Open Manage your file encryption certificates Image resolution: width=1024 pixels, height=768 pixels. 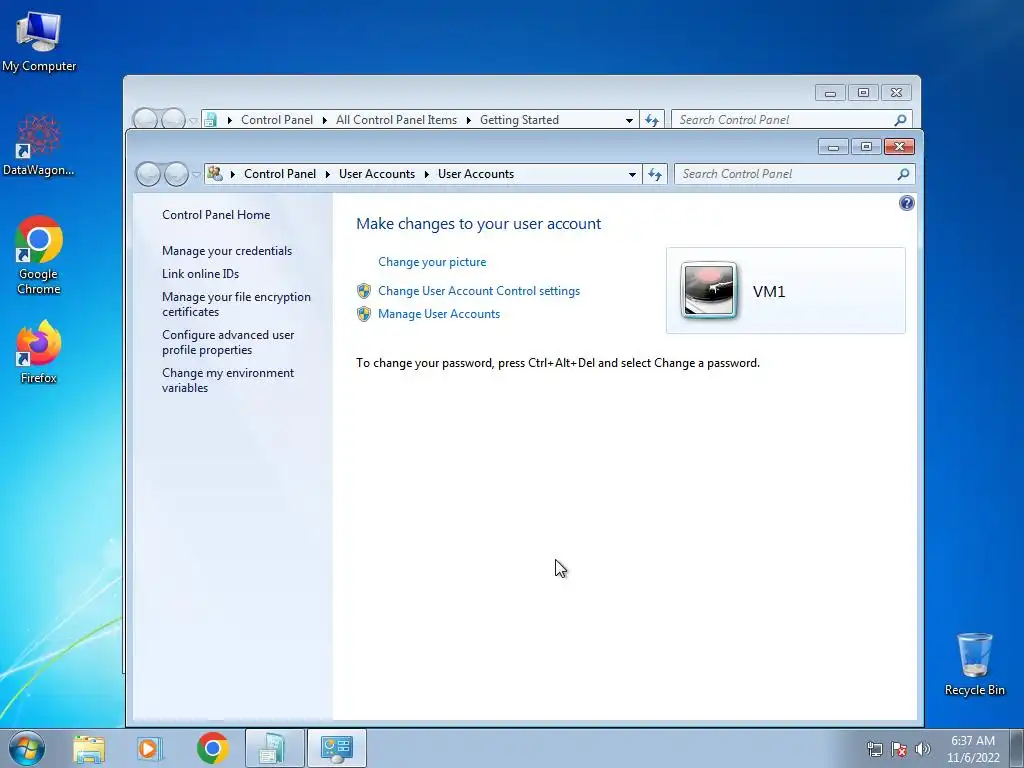[236, 304]
